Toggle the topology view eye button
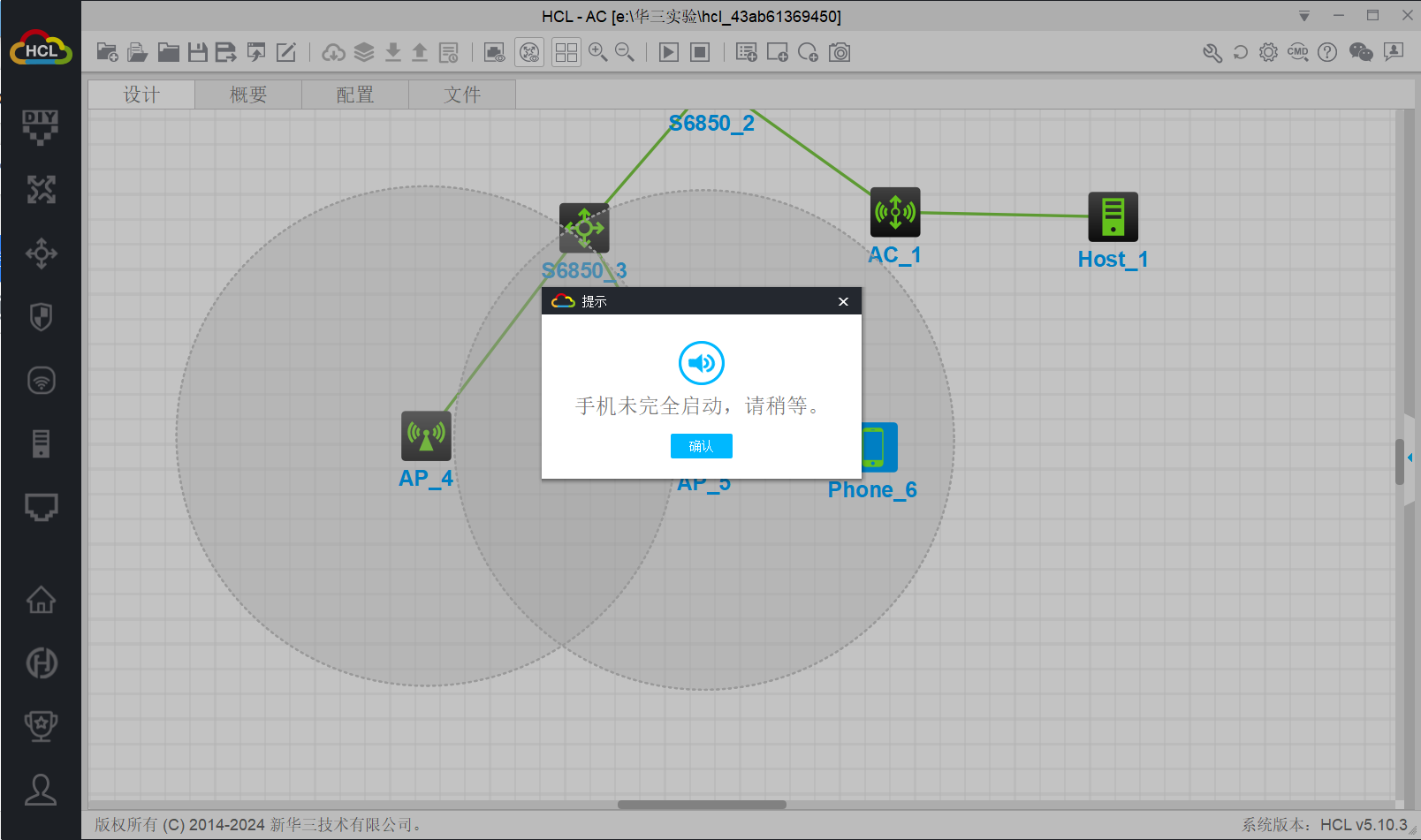 529,53
